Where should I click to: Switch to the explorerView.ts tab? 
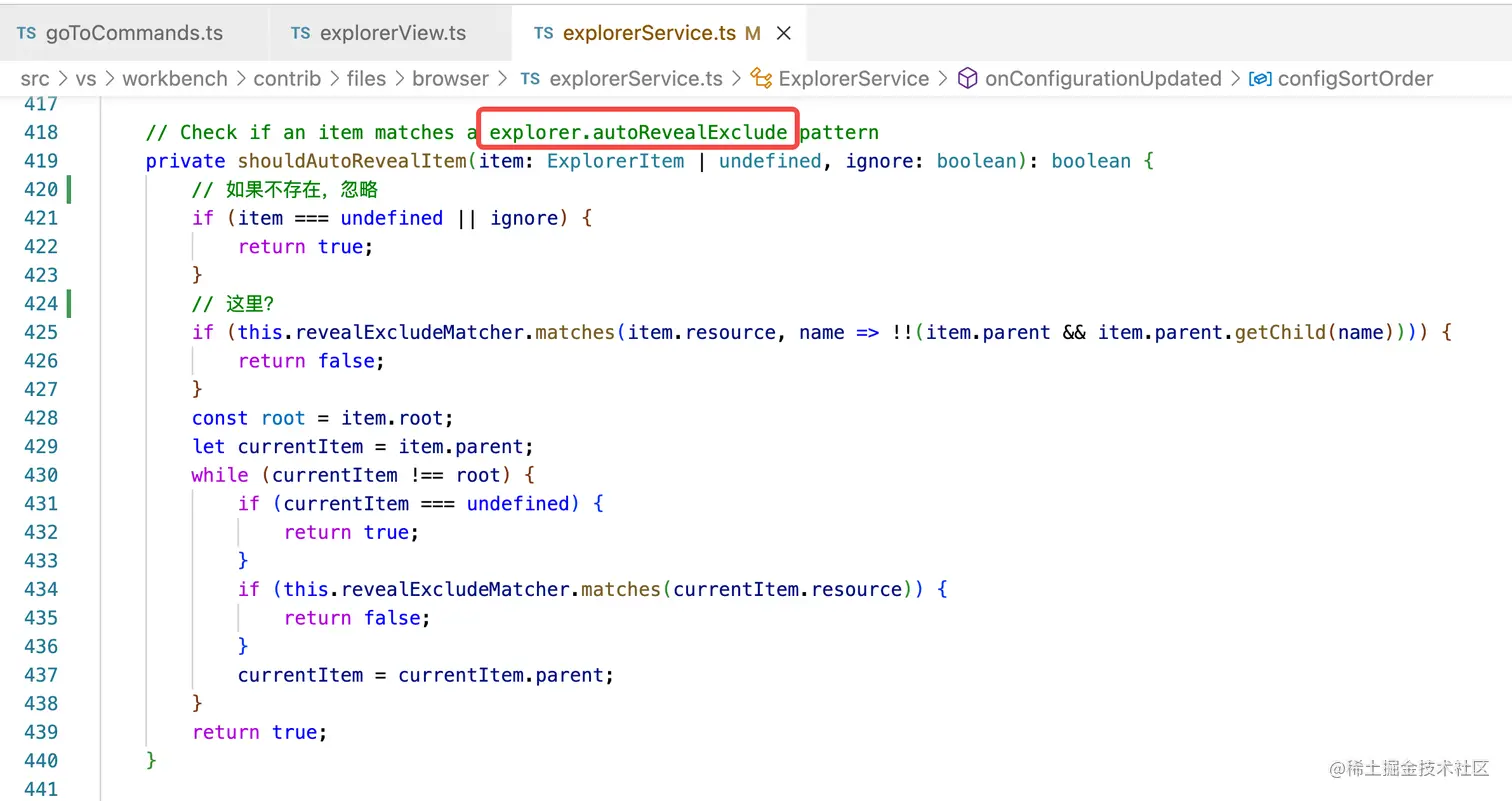[391, 33]
